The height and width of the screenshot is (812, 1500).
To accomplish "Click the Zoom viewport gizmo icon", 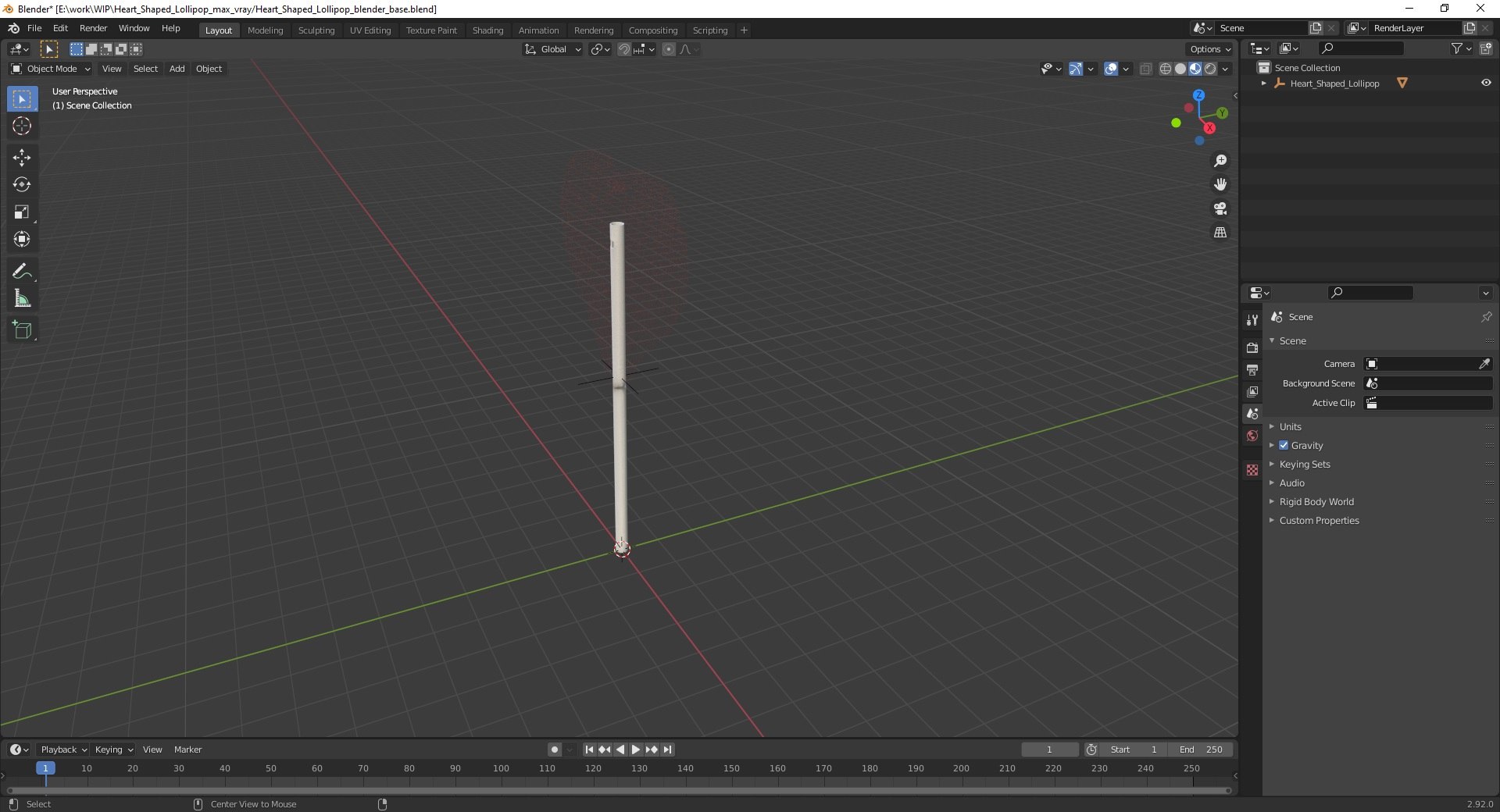I will (1220, 161).
